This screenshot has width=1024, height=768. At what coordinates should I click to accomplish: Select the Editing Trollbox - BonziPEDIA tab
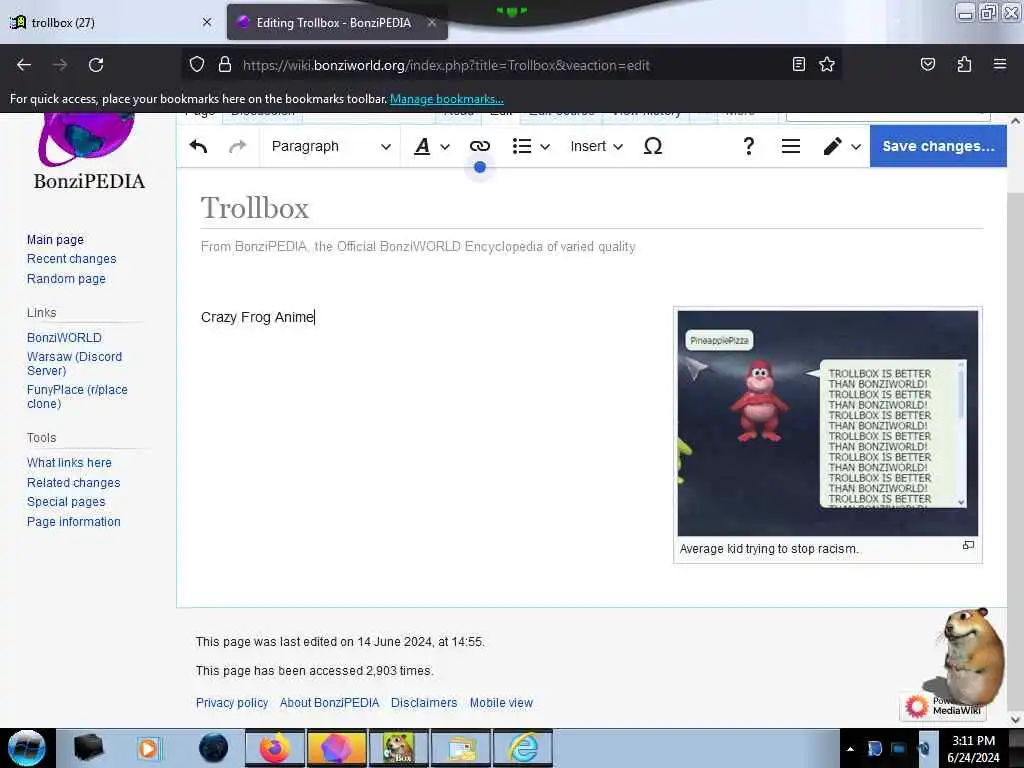(x=337, y=22)
